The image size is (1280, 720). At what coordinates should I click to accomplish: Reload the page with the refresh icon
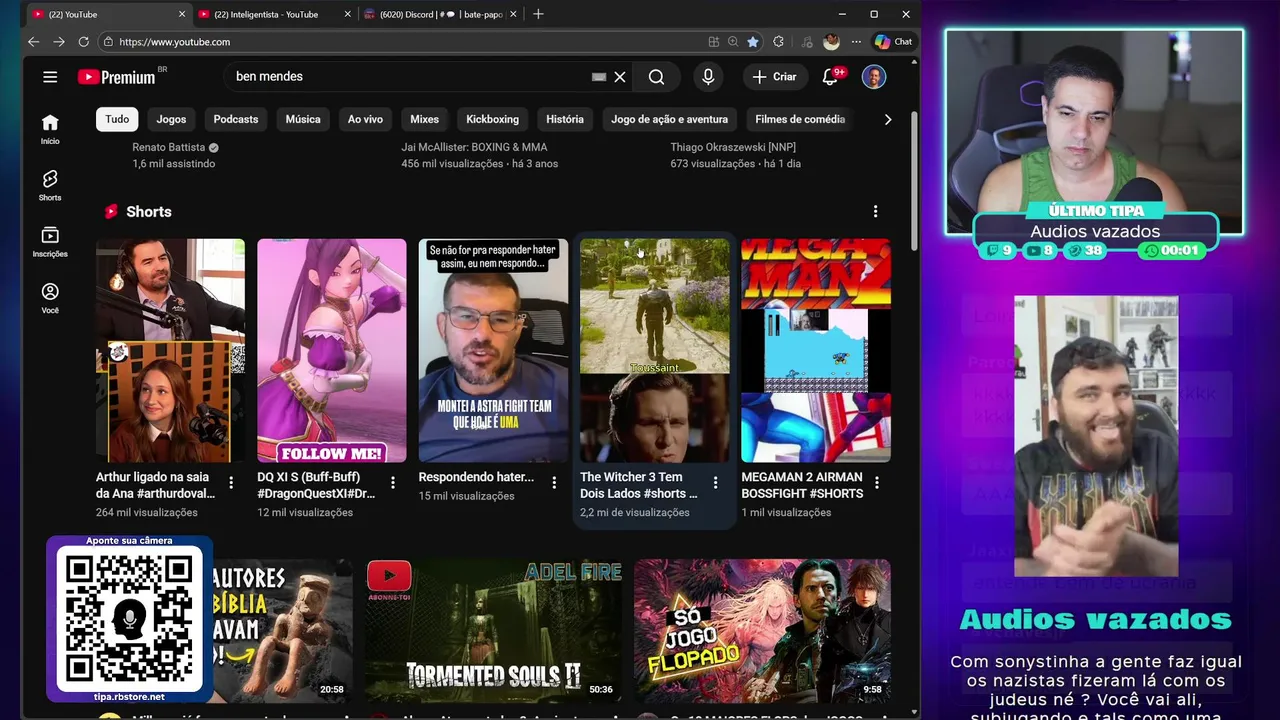(x=84, y=42)
